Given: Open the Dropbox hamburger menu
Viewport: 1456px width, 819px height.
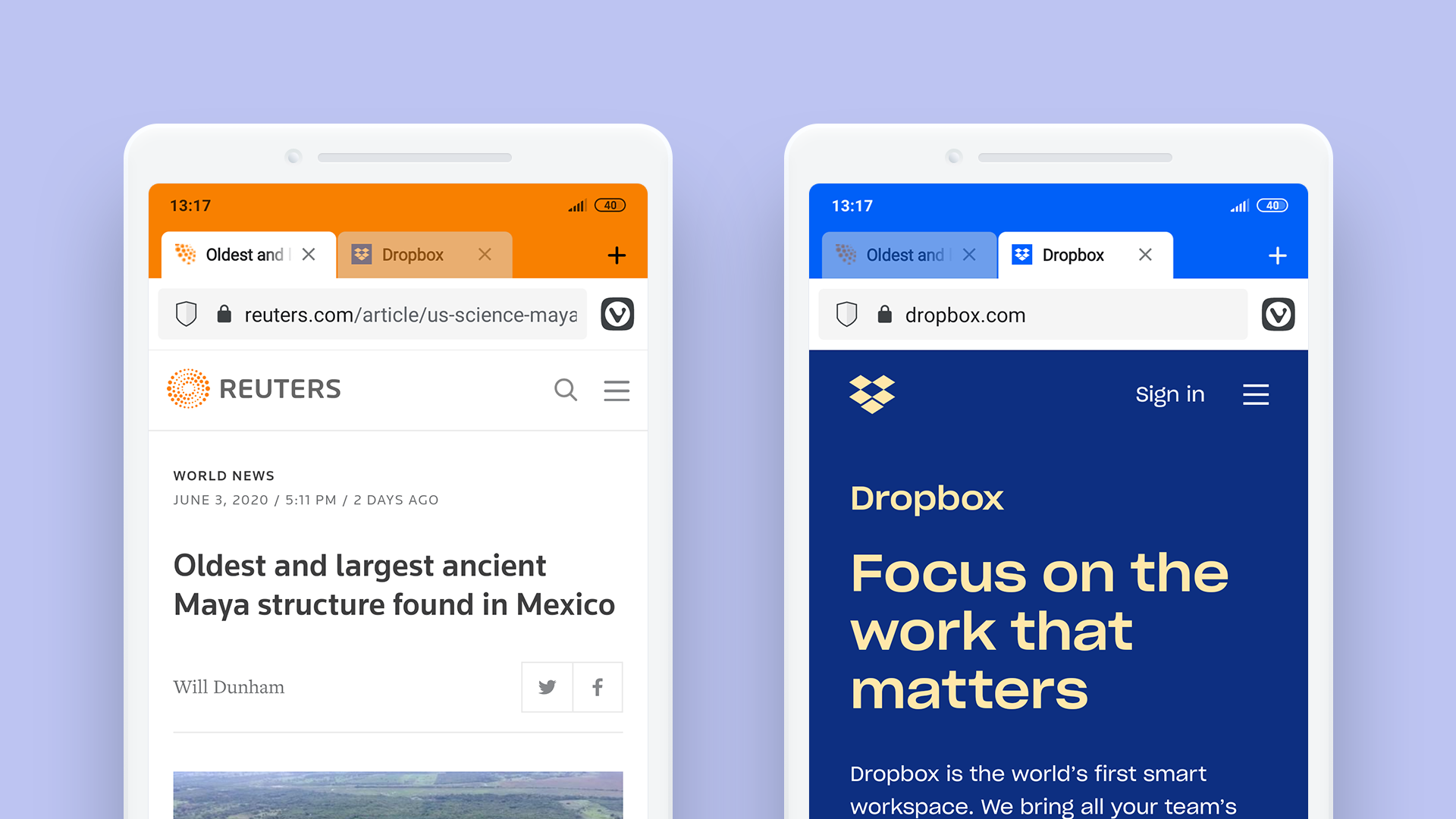Looking at the screenshot, I should click(x=1256, y=394).
